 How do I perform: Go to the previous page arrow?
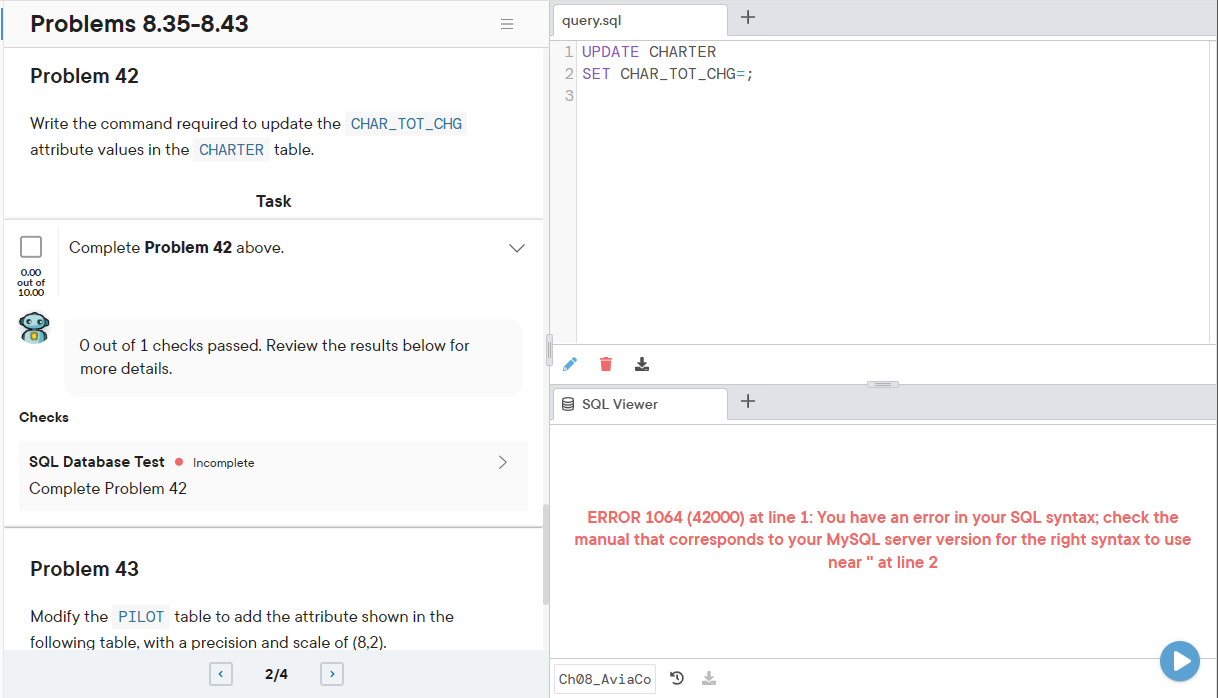[221, 674]
